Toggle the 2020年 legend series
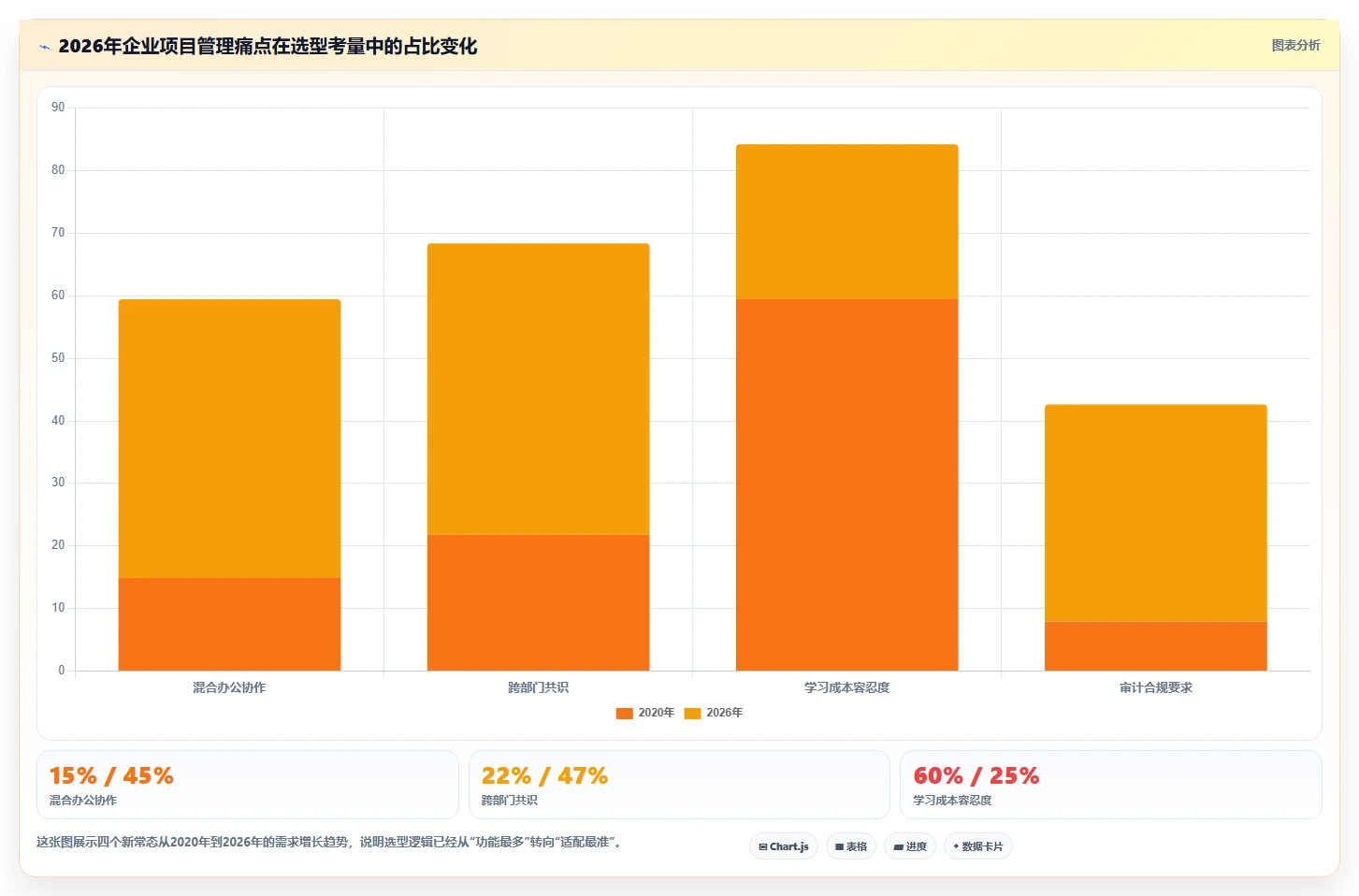 [645, 713]
